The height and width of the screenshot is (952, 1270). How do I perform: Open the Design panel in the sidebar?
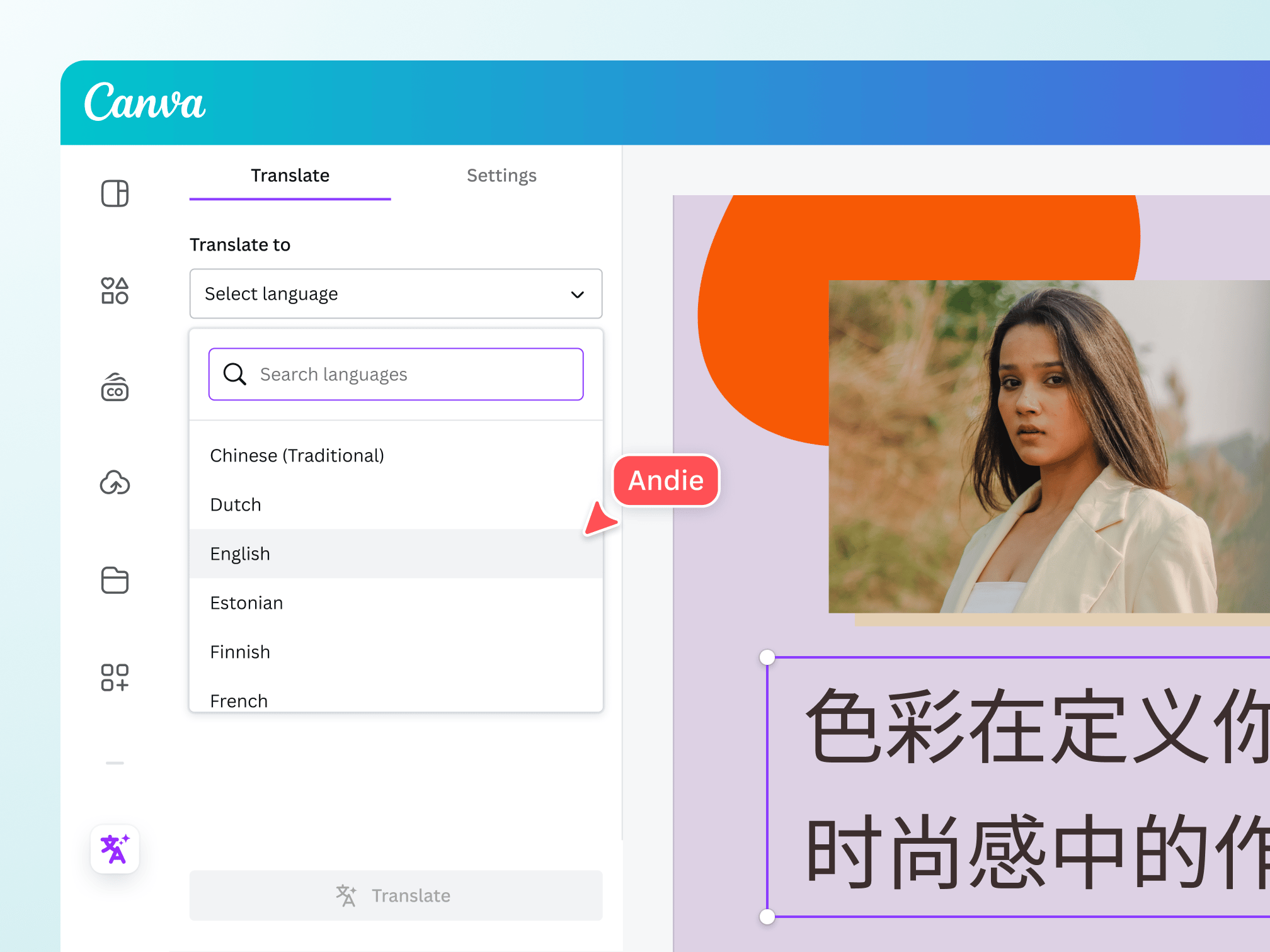click(114, 194)
